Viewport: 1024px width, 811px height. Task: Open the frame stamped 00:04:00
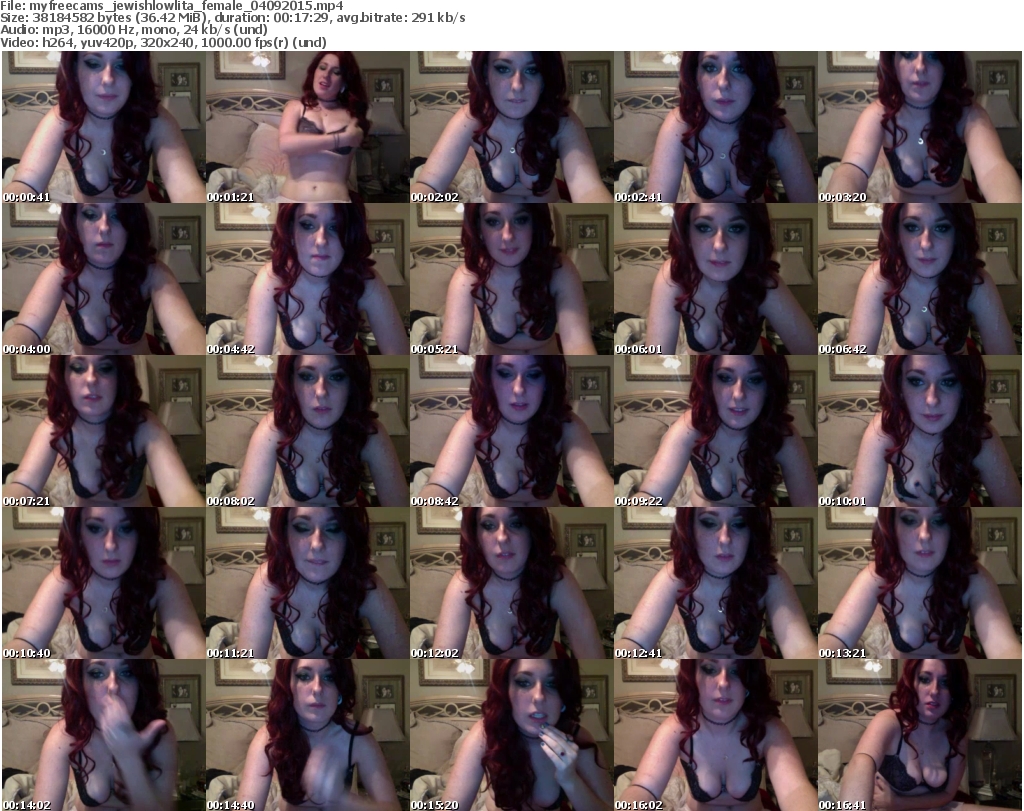tap(103, 279)
